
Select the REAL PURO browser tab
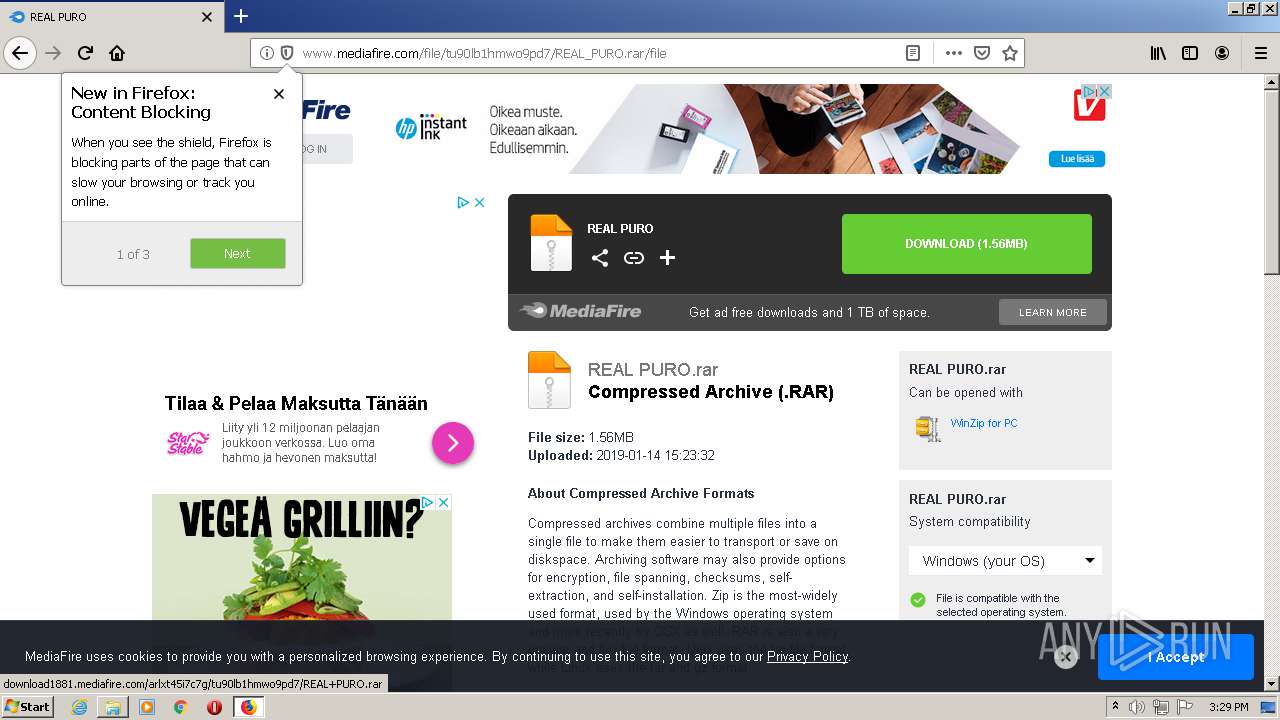click(x=111, y=17)
